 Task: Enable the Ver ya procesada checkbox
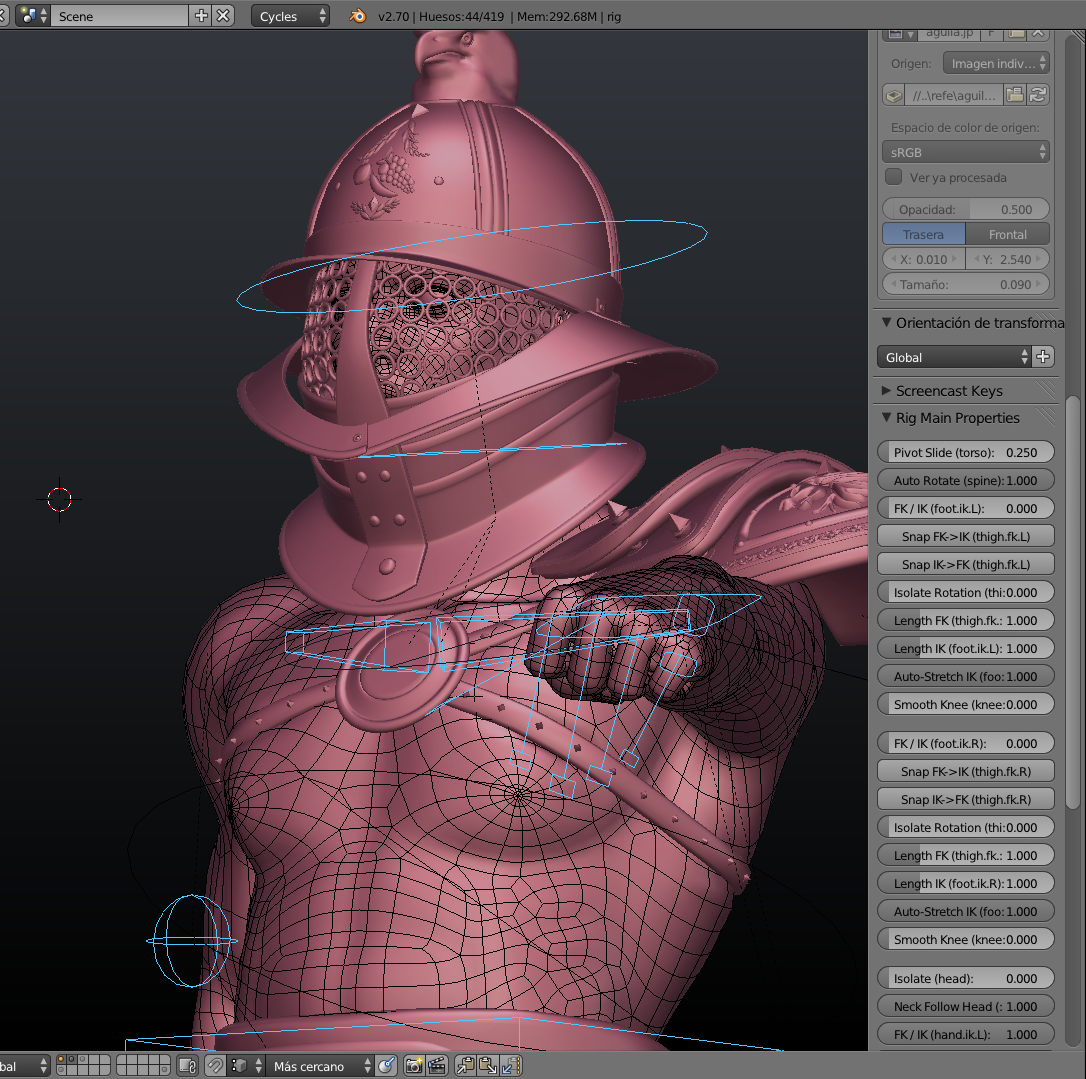[894, 177]
